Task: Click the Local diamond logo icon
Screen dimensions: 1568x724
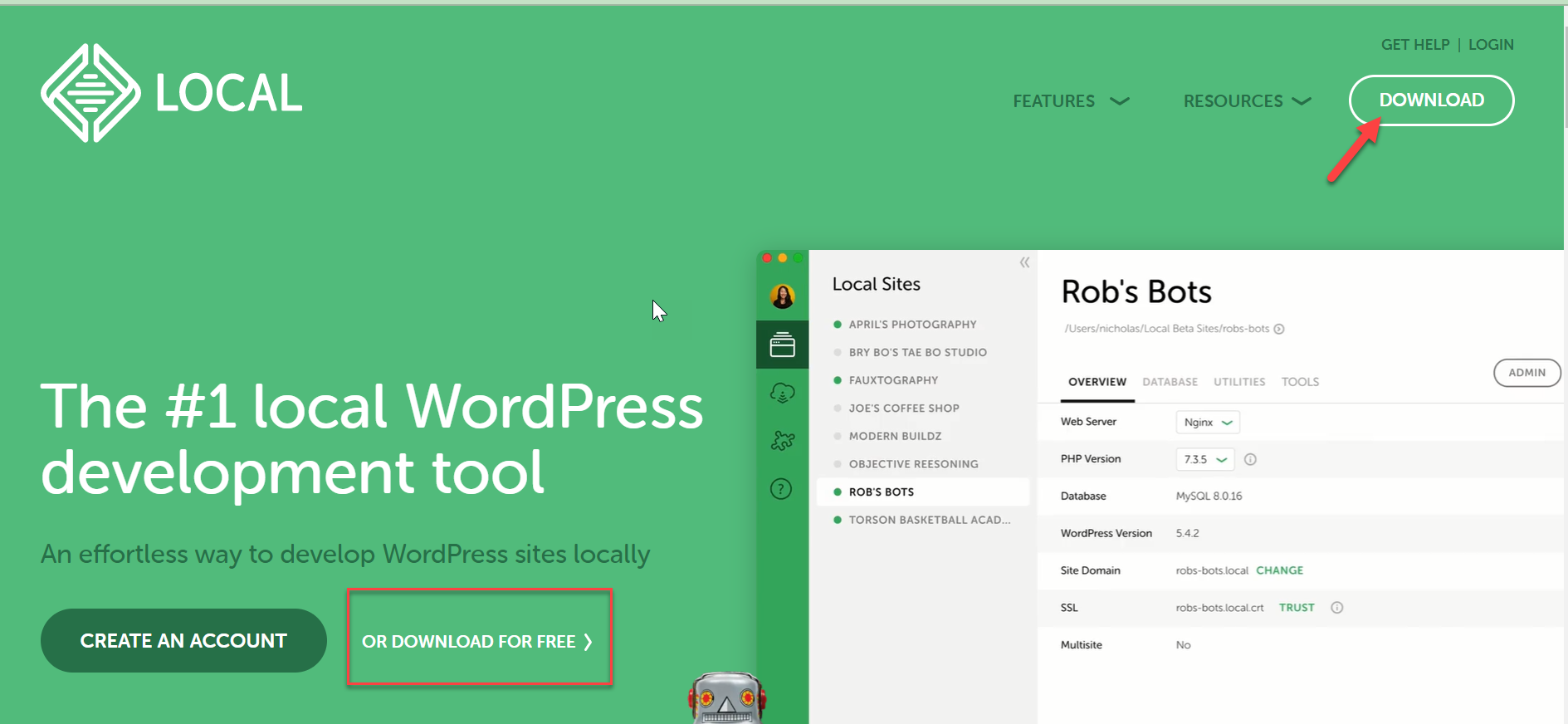Action: [x=90, y=93]
